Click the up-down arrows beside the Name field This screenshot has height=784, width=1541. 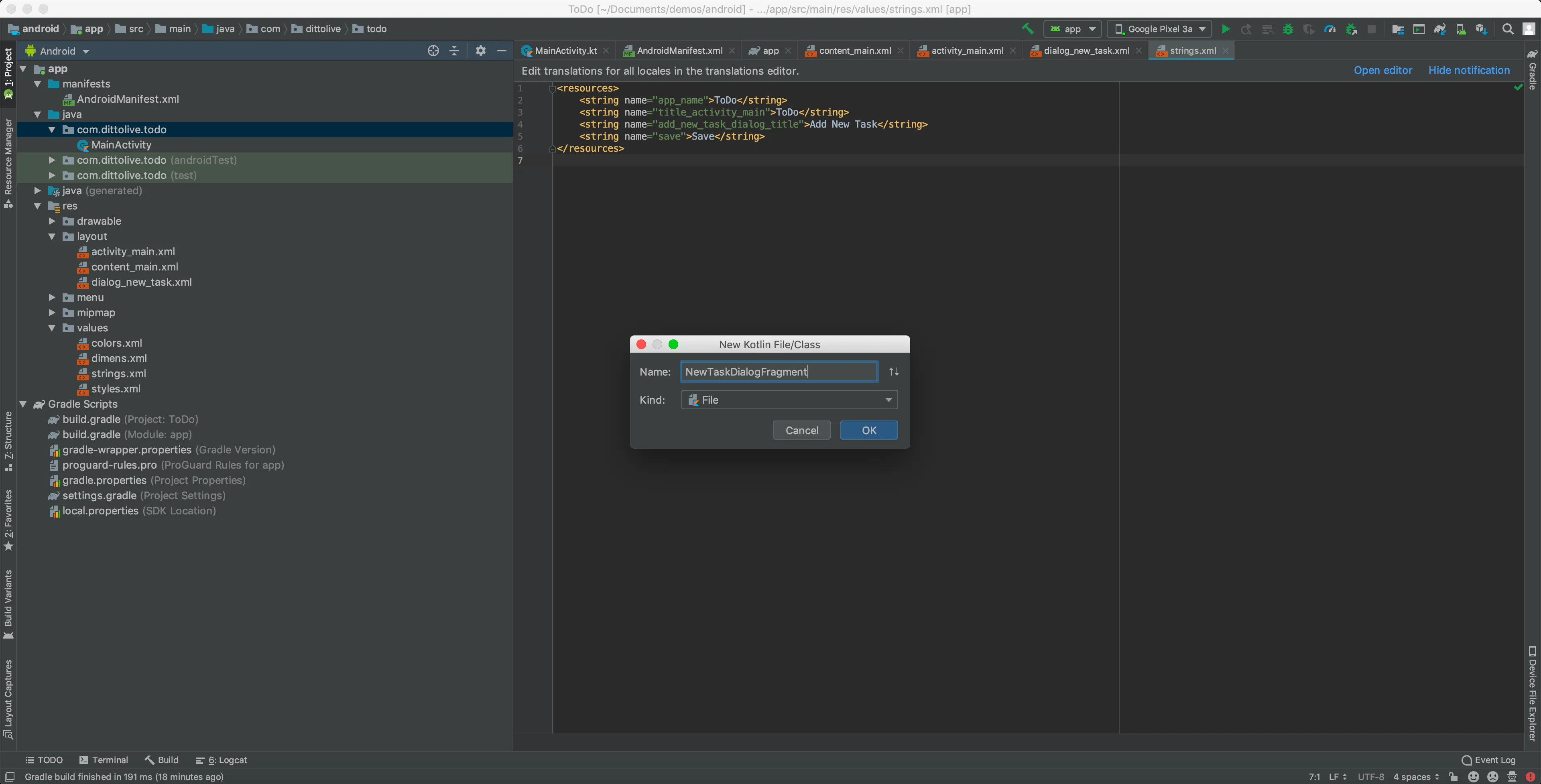(894, 372)
